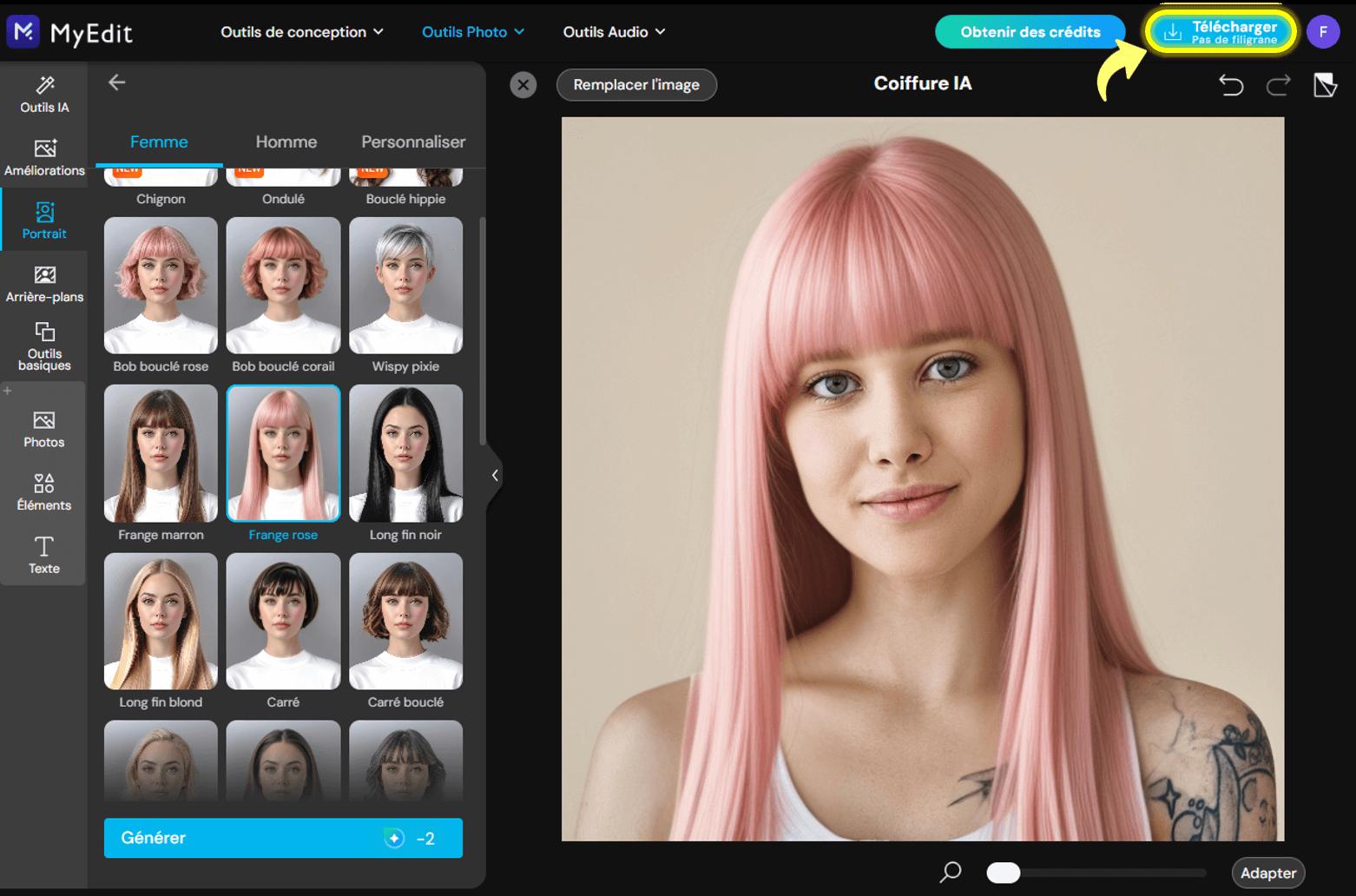This screenshot has height=896, width=1356.
Task: Collapse the hairstyle panel with the chevron
Action: tap(494, 475)
